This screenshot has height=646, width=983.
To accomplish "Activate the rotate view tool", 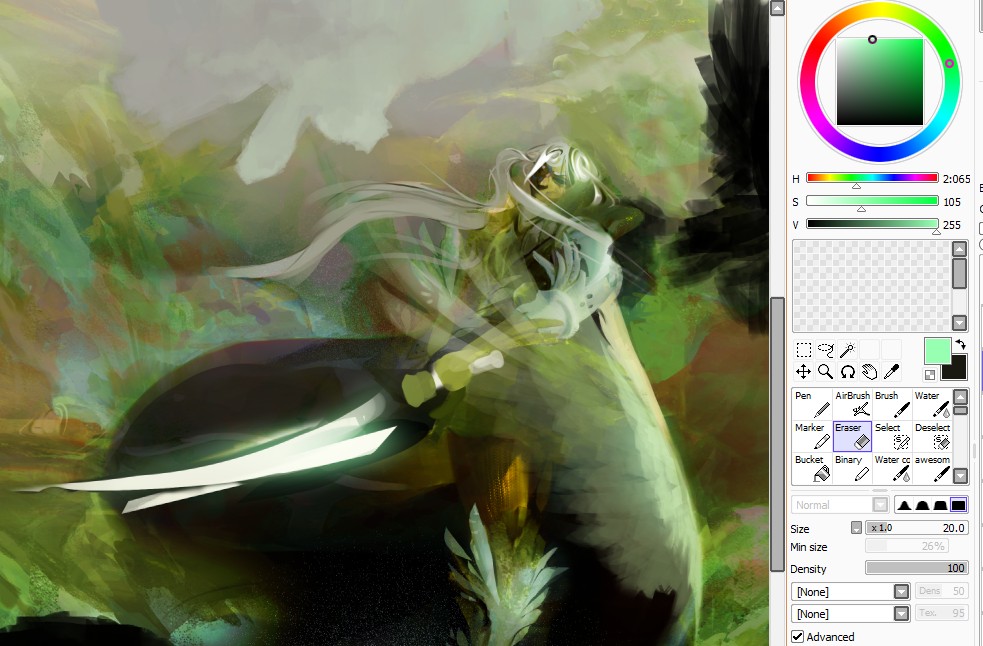I will [x=848, y=372].
